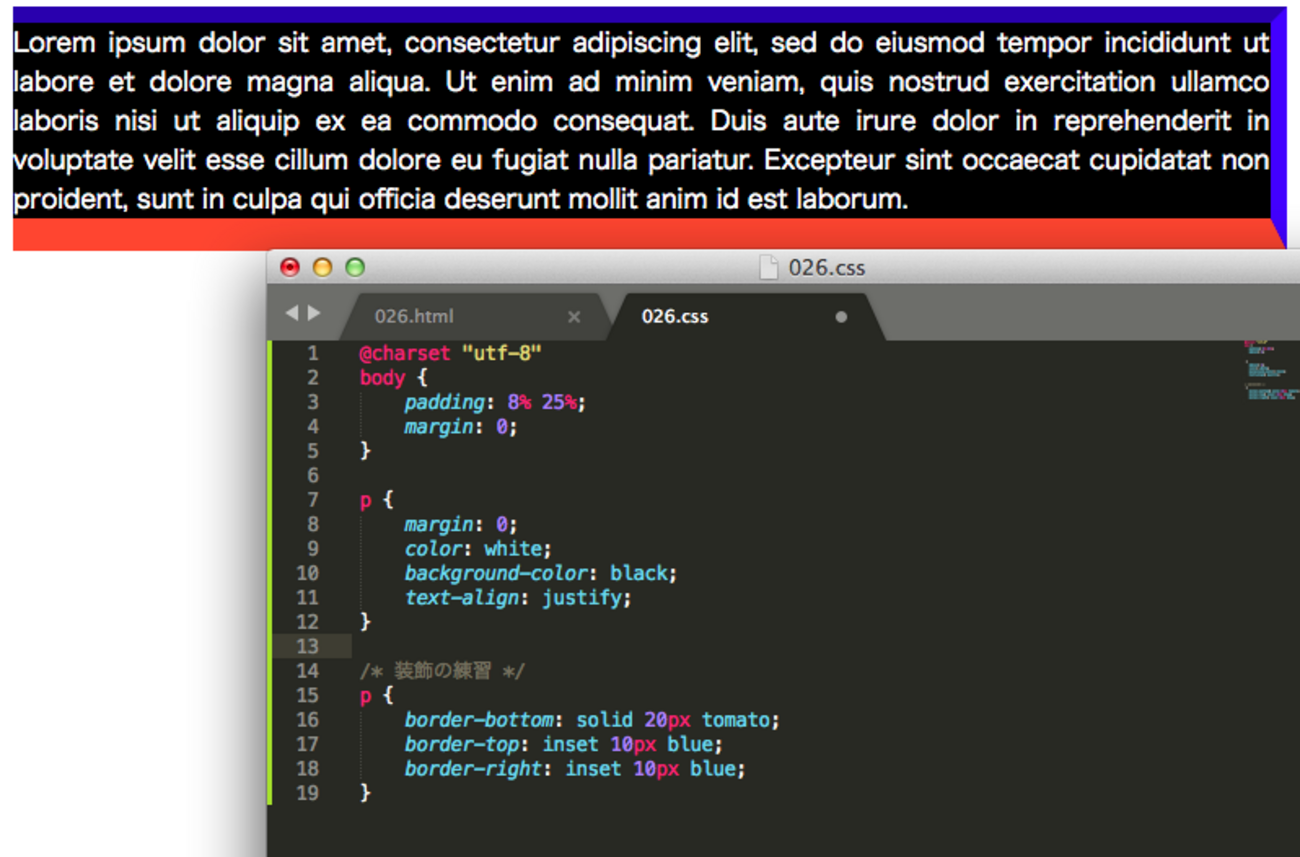The width and height of the screenshot is (1300, 857).
Task: Close the 026.html tab
Action: click(x=574, y=316)
